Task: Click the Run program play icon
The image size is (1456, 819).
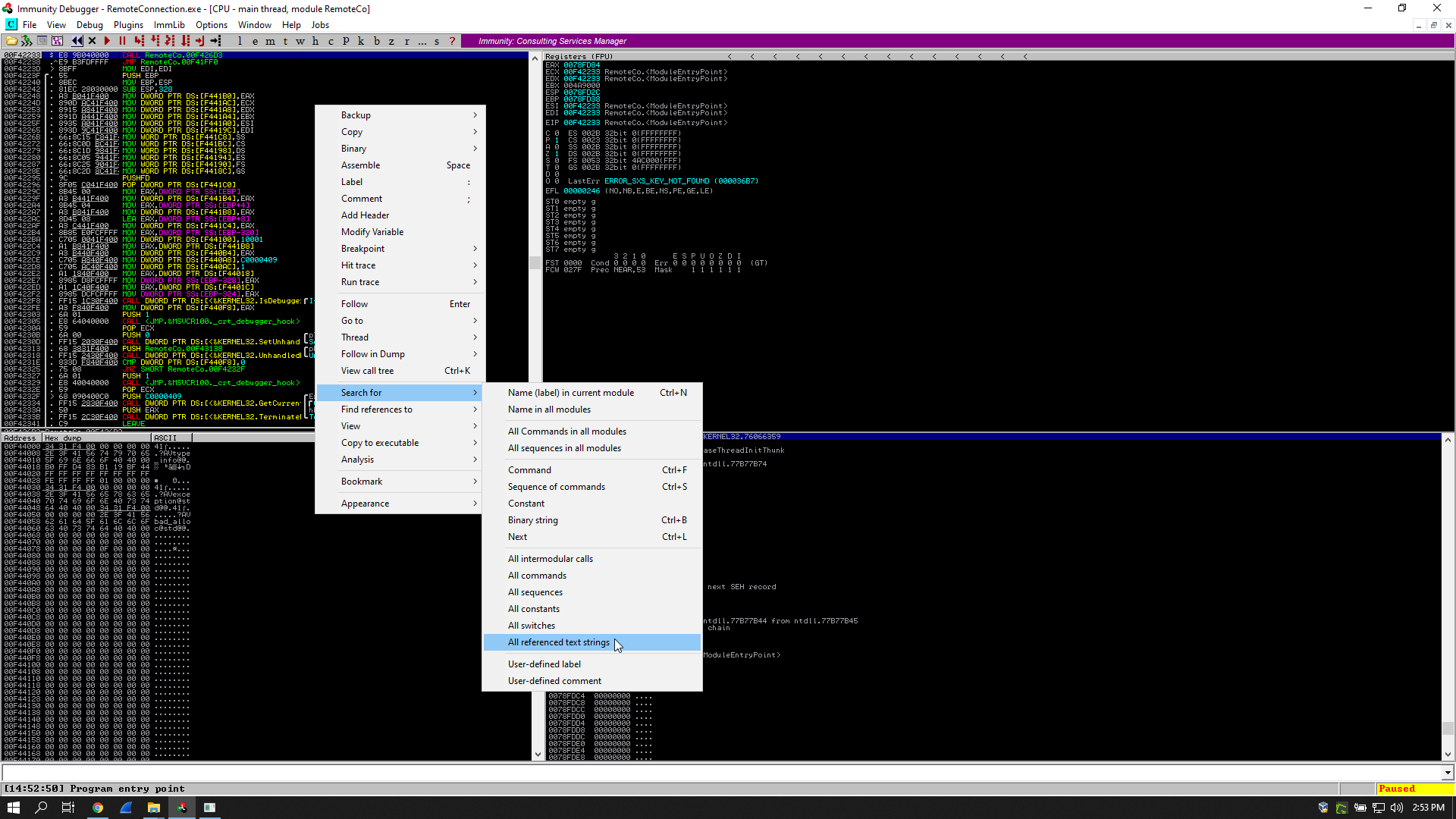Action: click(107, 41)
